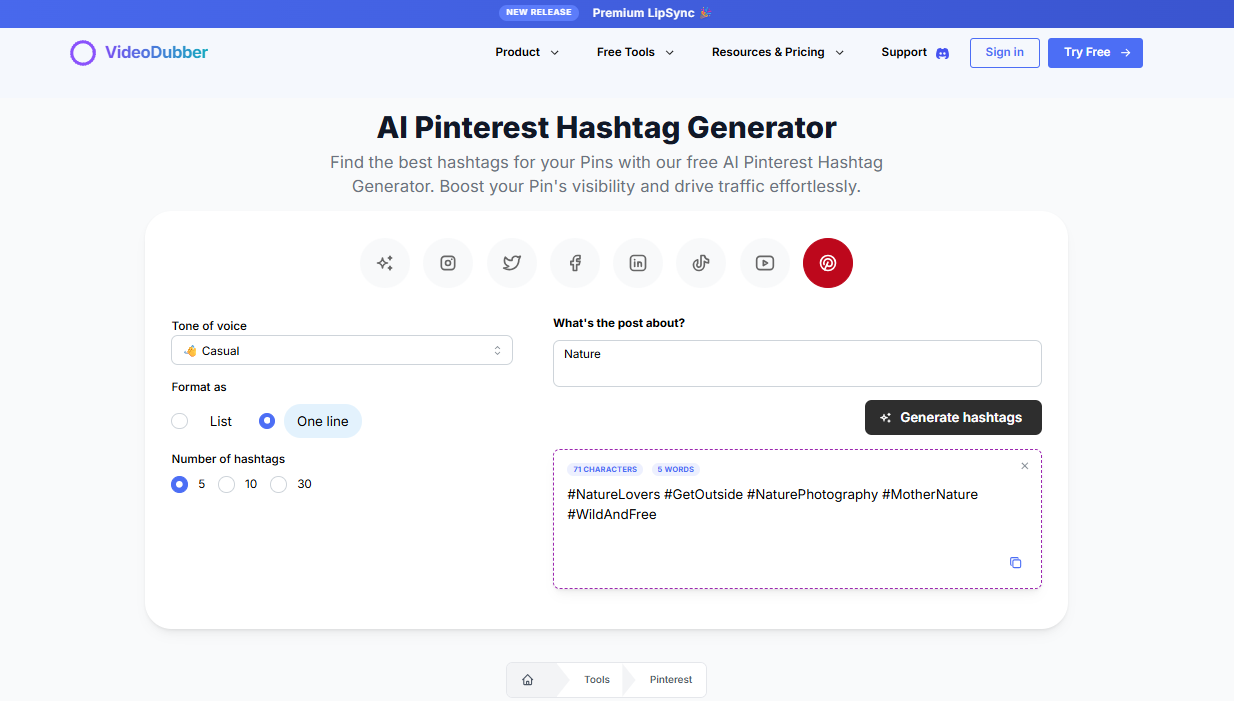This screenshot has width=1234, height=701.
Task: Click the home icon in breadcrumbs
Action: click(x=528, y=680)
